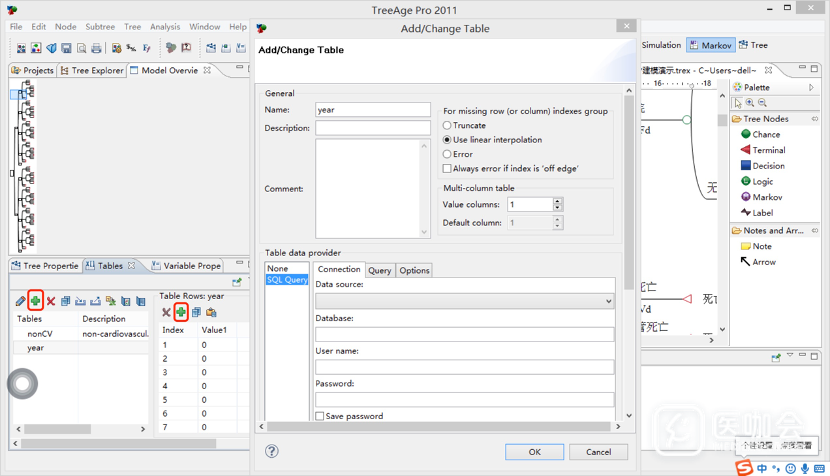Click the print icon in main toolbar
The width and height of the screenshot is (830, 476).
pyautogui.click(x=96, y=47)
